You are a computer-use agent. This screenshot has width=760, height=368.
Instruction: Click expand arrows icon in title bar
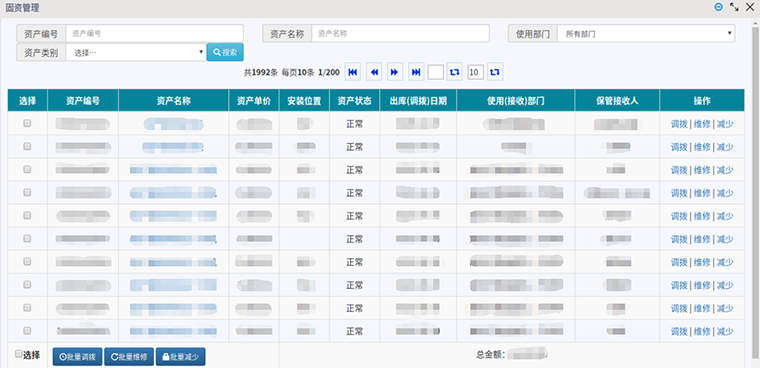coord(734,7)
